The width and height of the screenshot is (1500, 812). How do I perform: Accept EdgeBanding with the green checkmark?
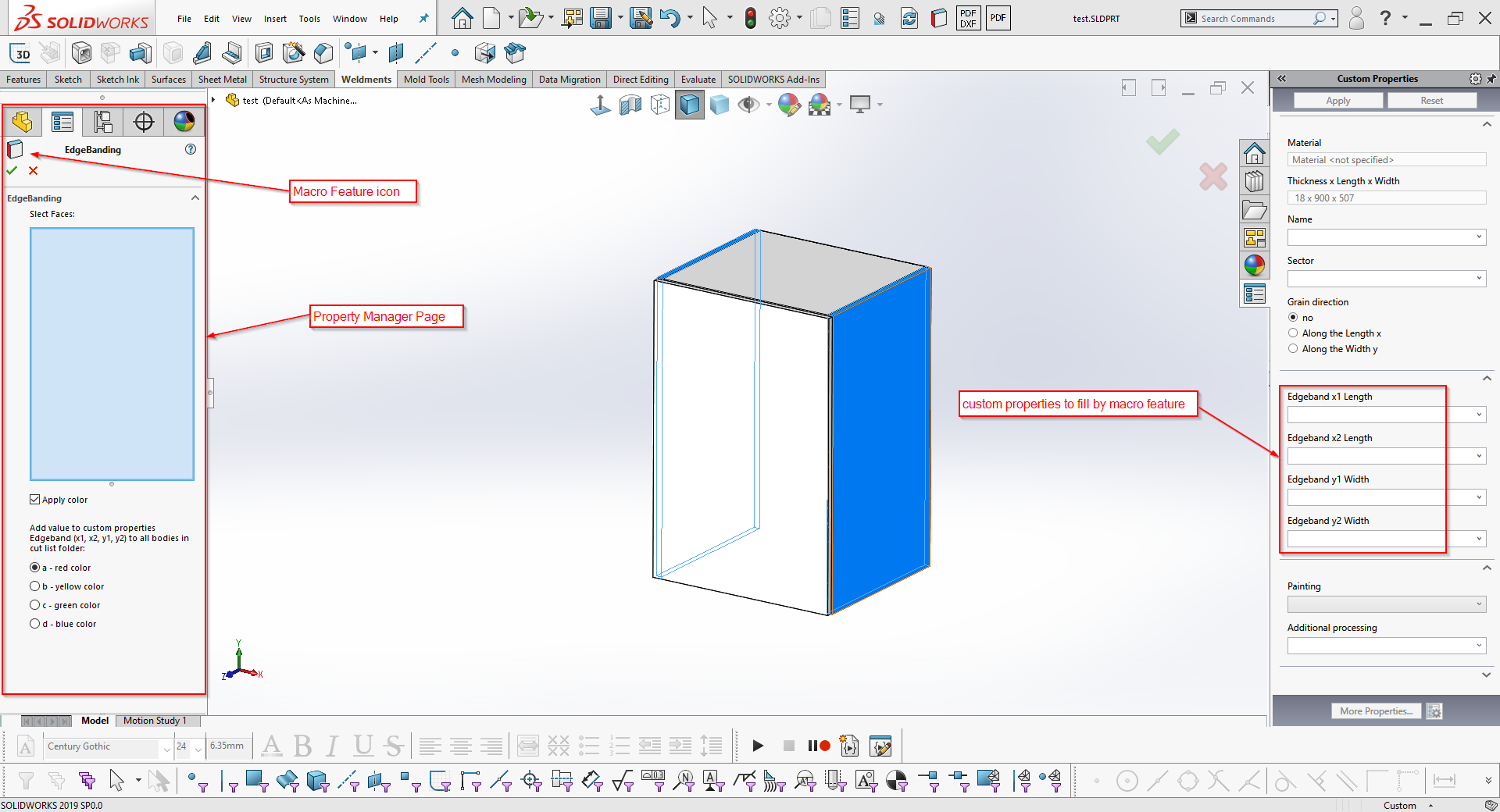pos(12,170)
